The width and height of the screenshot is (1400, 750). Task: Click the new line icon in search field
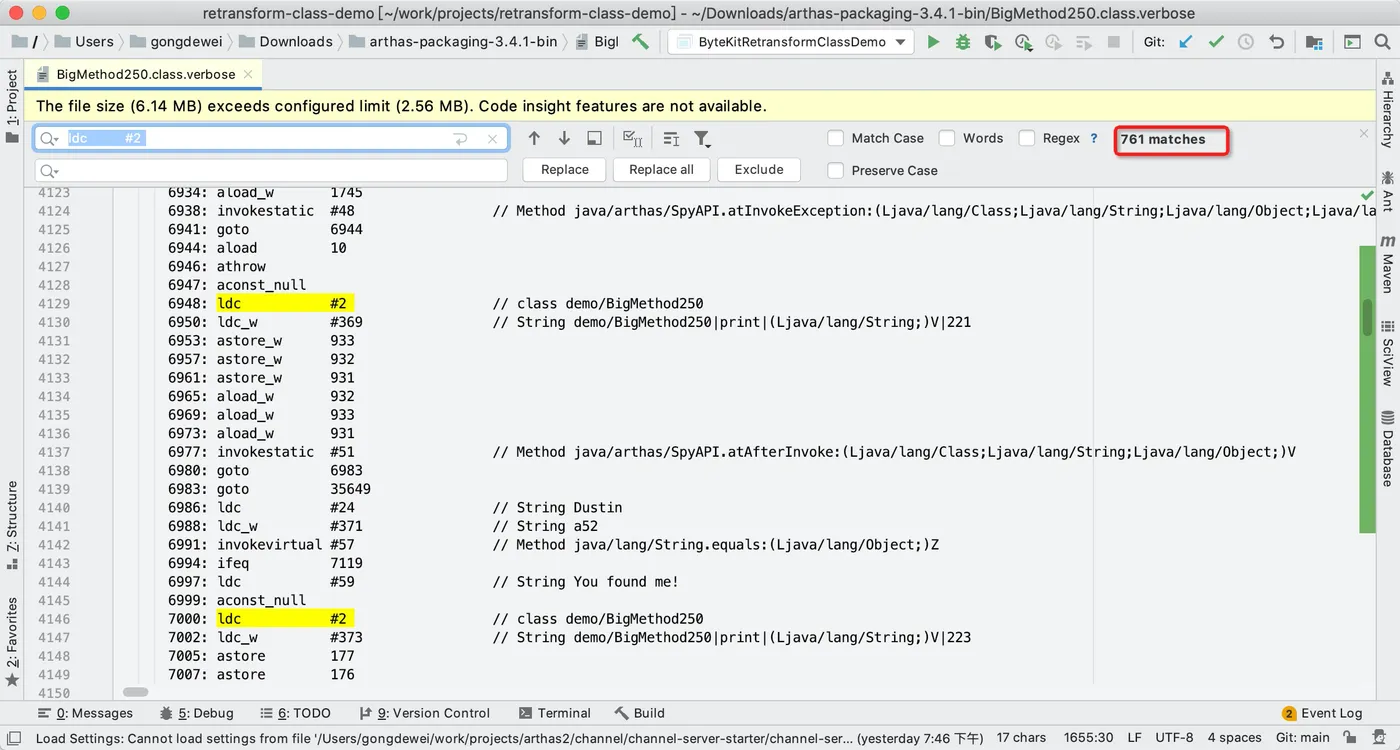pos(461,139)
